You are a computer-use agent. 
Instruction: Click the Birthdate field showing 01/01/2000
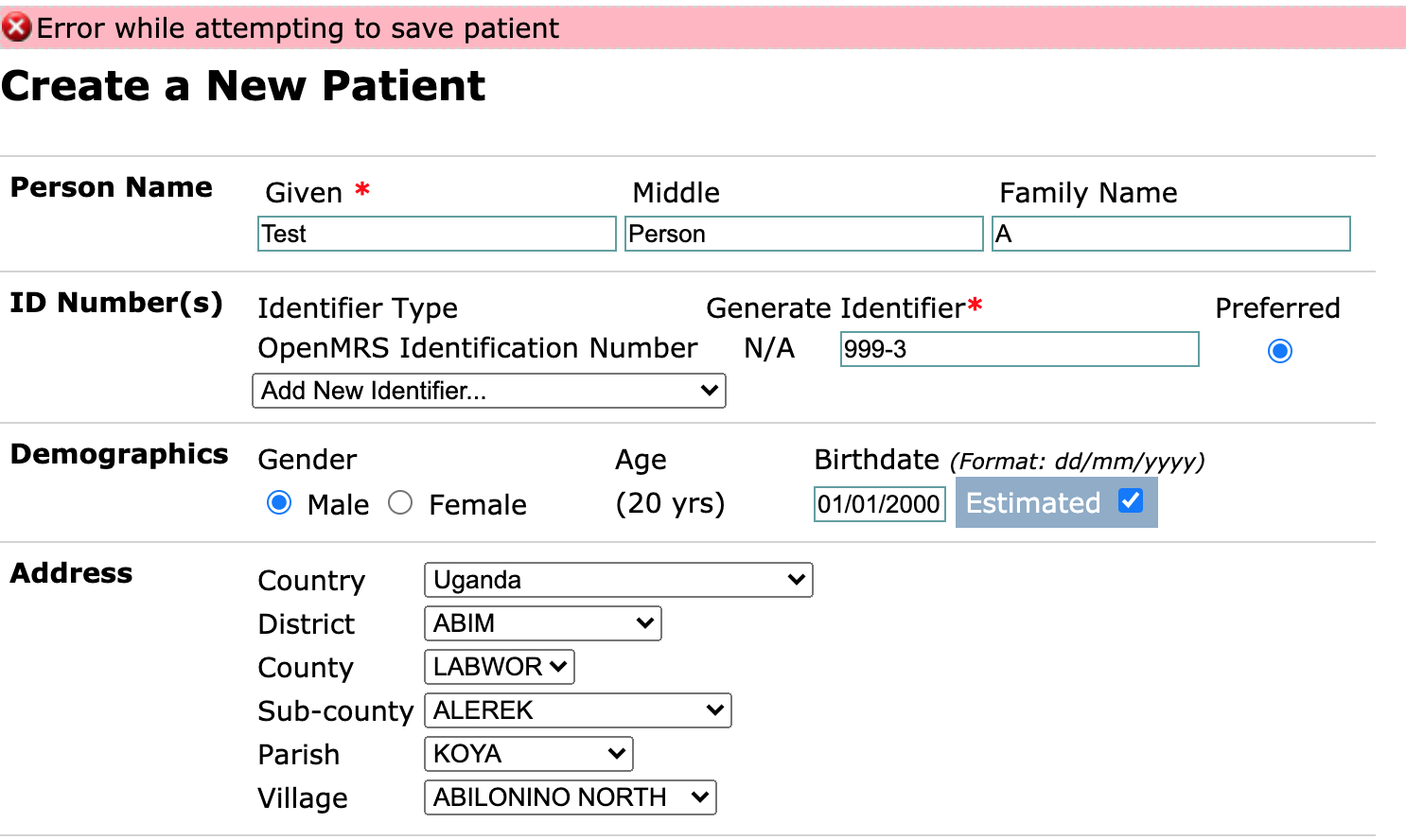pyautogui.click(x=880, y=504)
